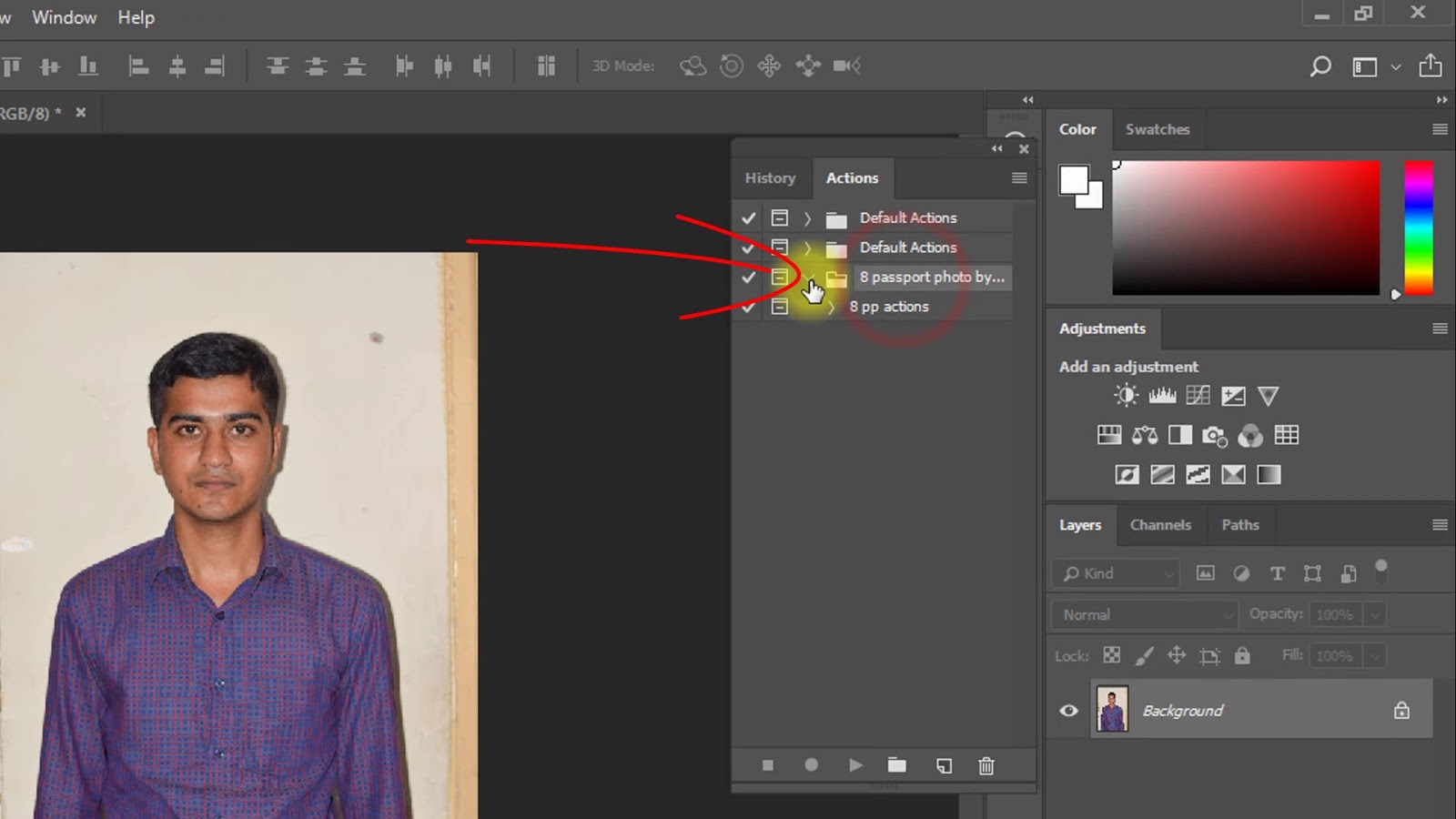Toggle the checkmark for 8 pp actions
Screen dimensions: 1456x819
[748, 307]
